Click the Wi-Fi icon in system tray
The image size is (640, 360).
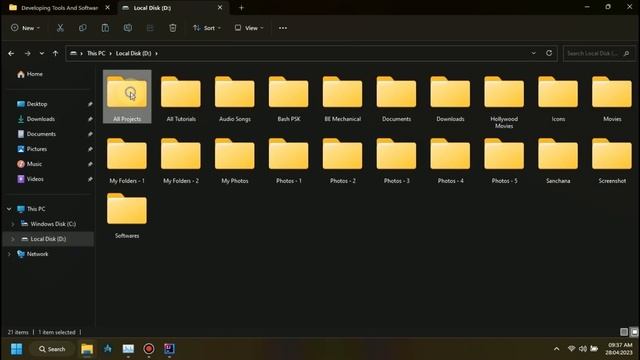(x=571, y=349)
